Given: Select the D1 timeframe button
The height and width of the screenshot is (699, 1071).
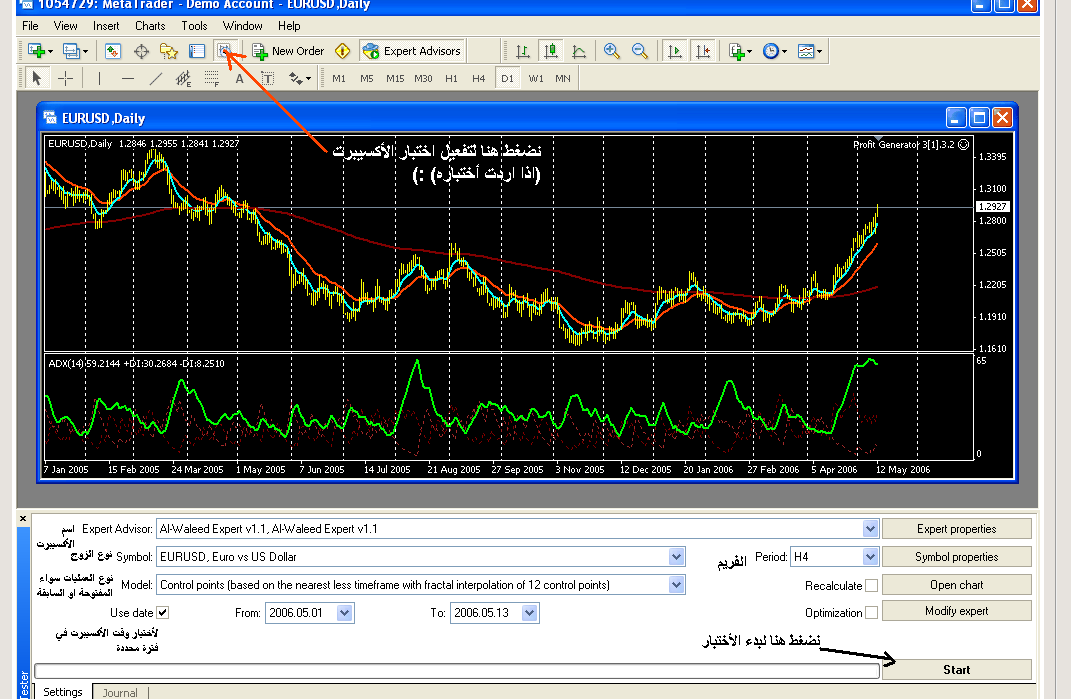Looking at the screenshot, I should [x=507, y=79].
